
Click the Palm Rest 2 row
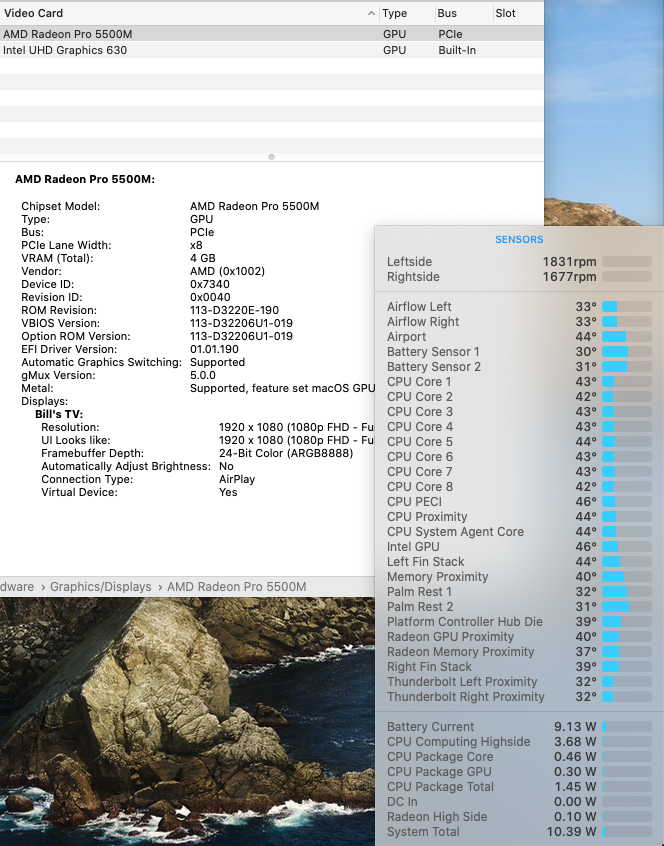tap(519, 606)
